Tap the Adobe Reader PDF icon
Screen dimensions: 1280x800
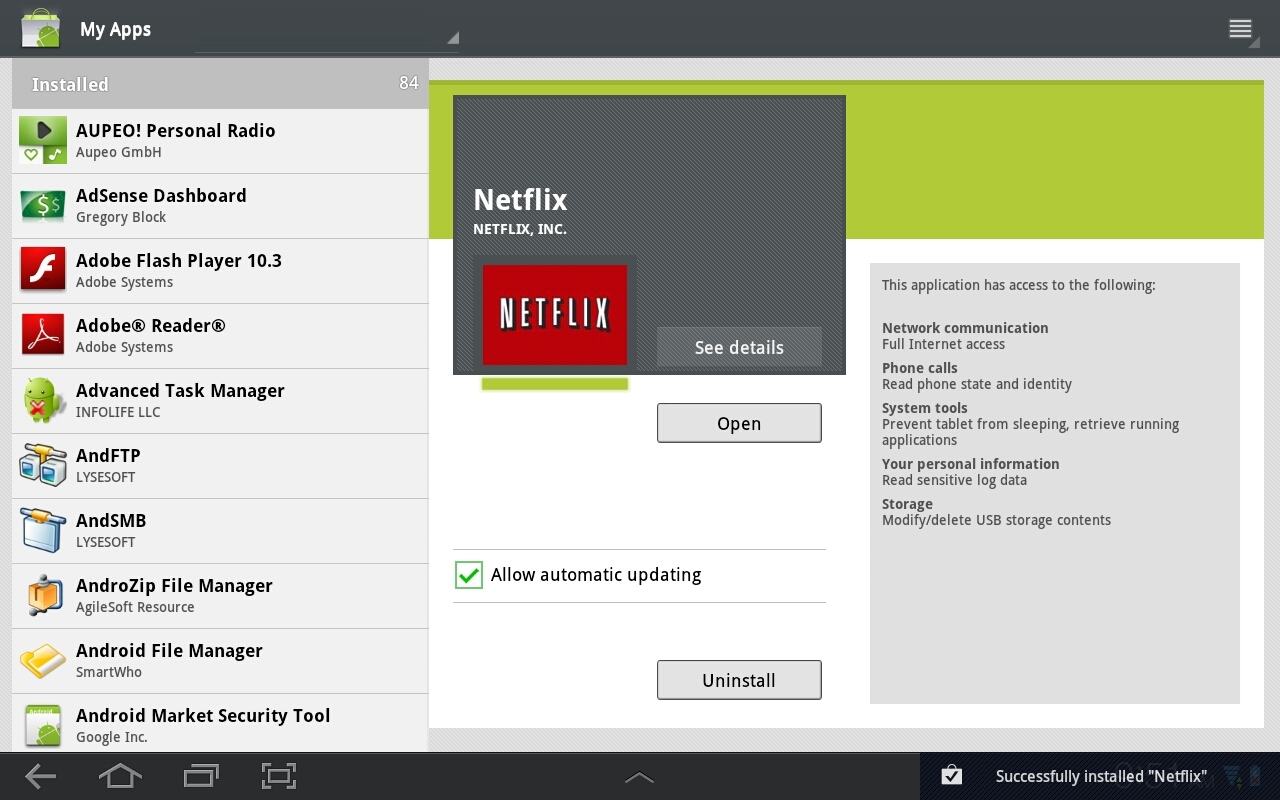point(43,336)
